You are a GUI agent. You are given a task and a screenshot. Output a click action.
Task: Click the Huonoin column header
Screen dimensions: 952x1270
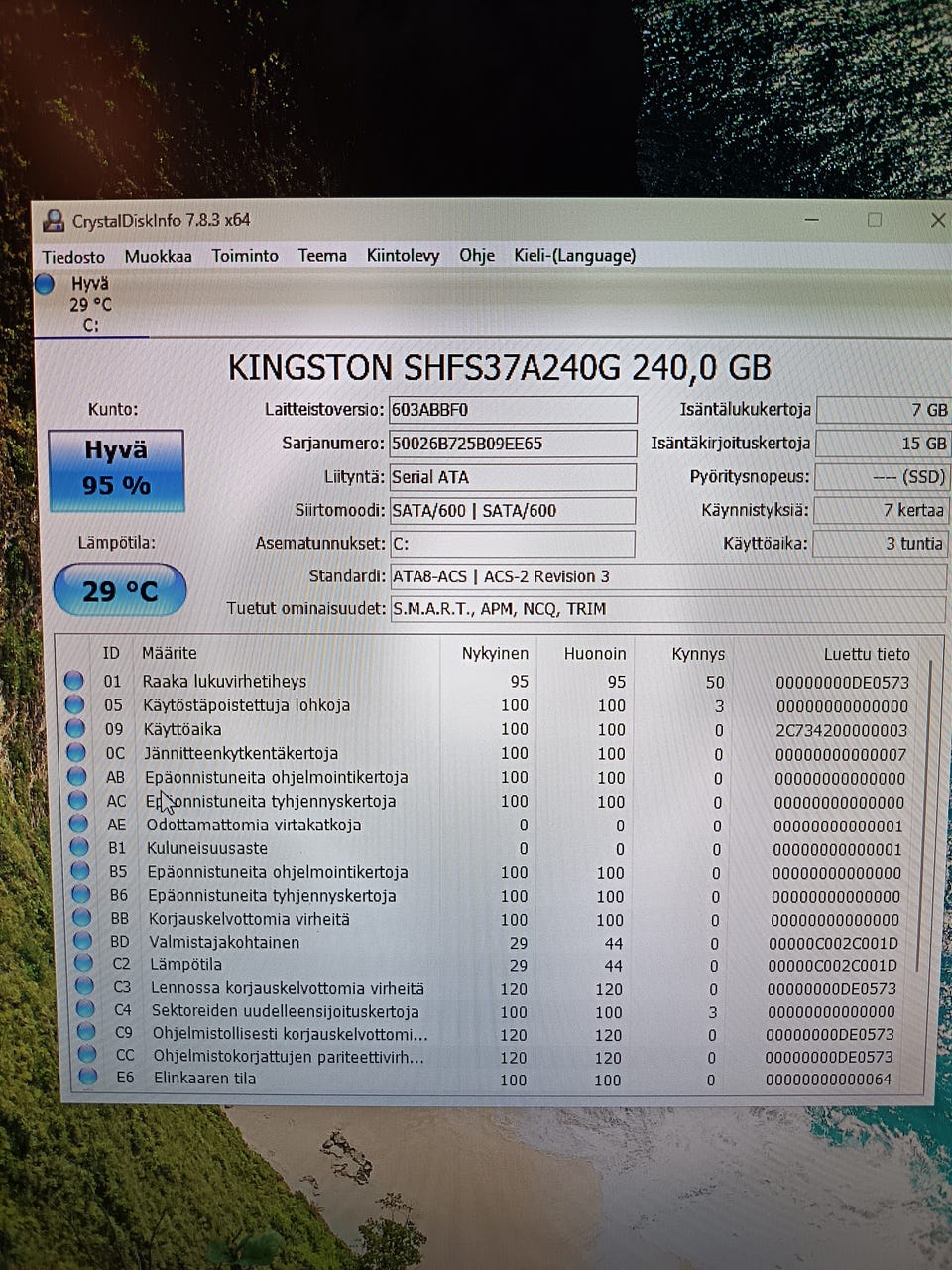(x=595, y=654)
